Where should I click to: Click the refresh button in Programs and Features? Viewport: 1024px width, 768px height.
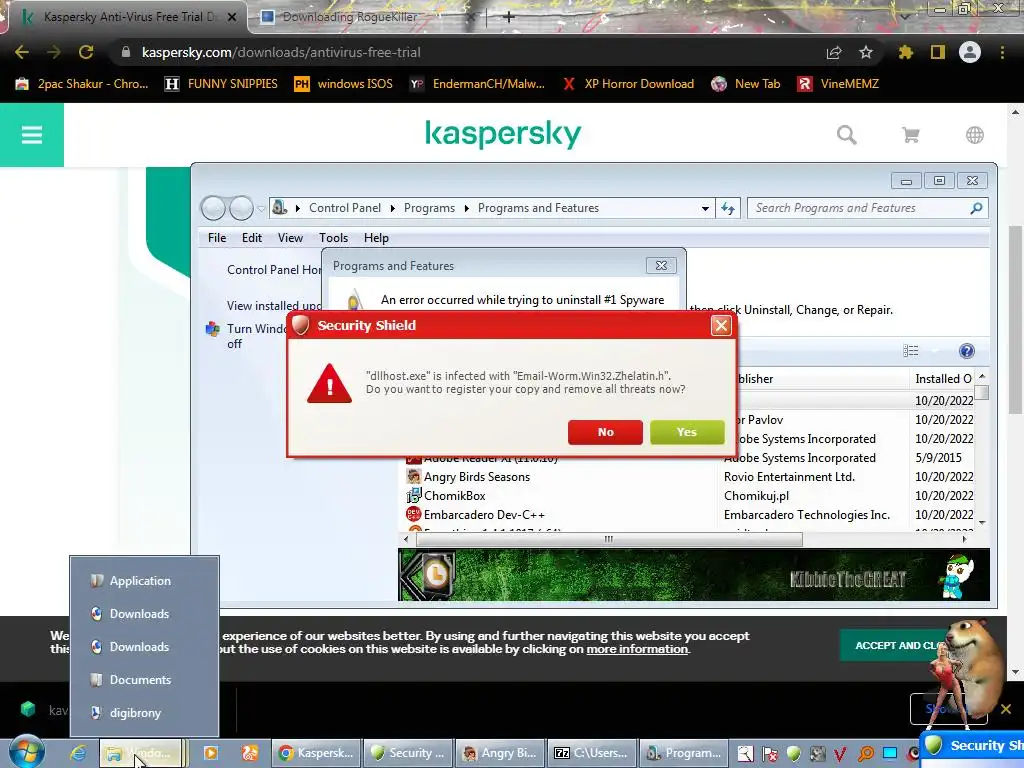tap(728, 208)
